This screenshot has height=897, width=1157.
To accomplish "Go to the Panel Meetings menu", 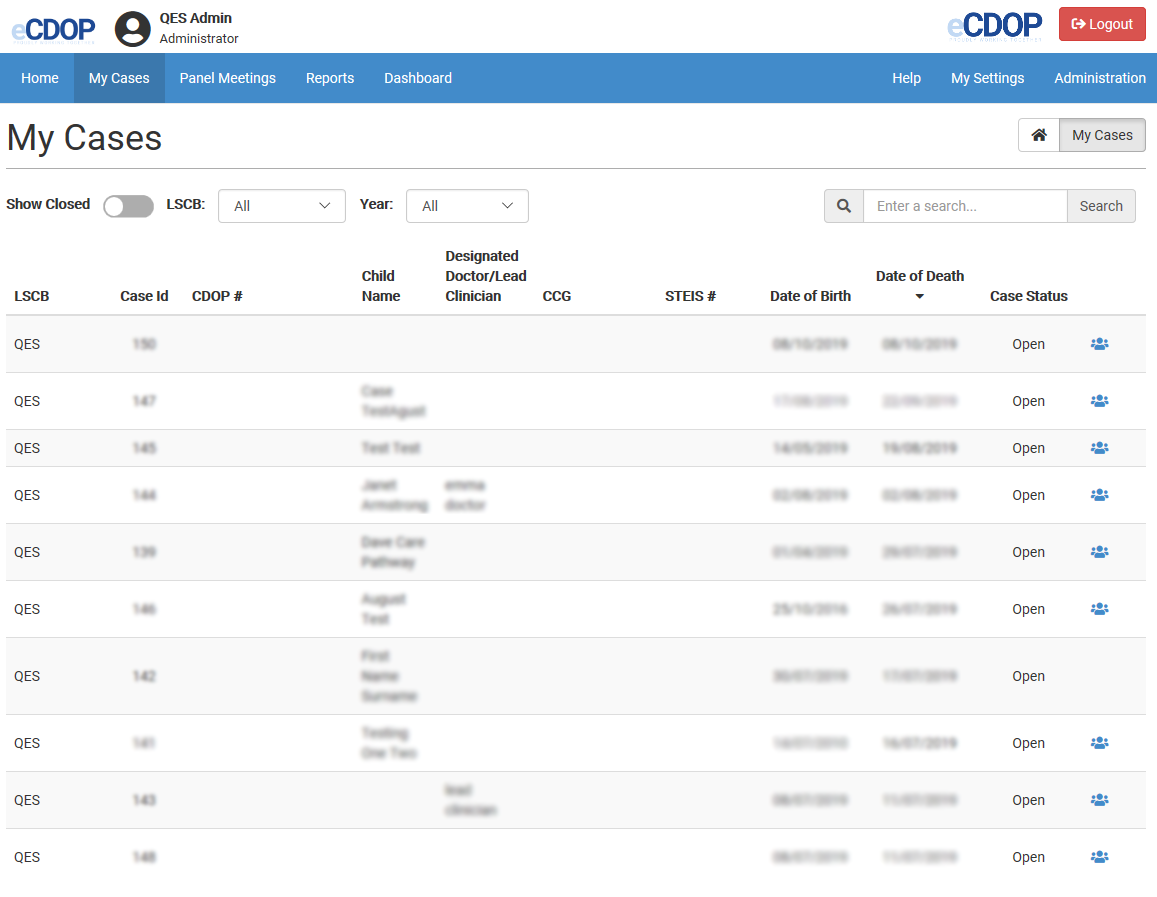I will (x=227, y=78).
